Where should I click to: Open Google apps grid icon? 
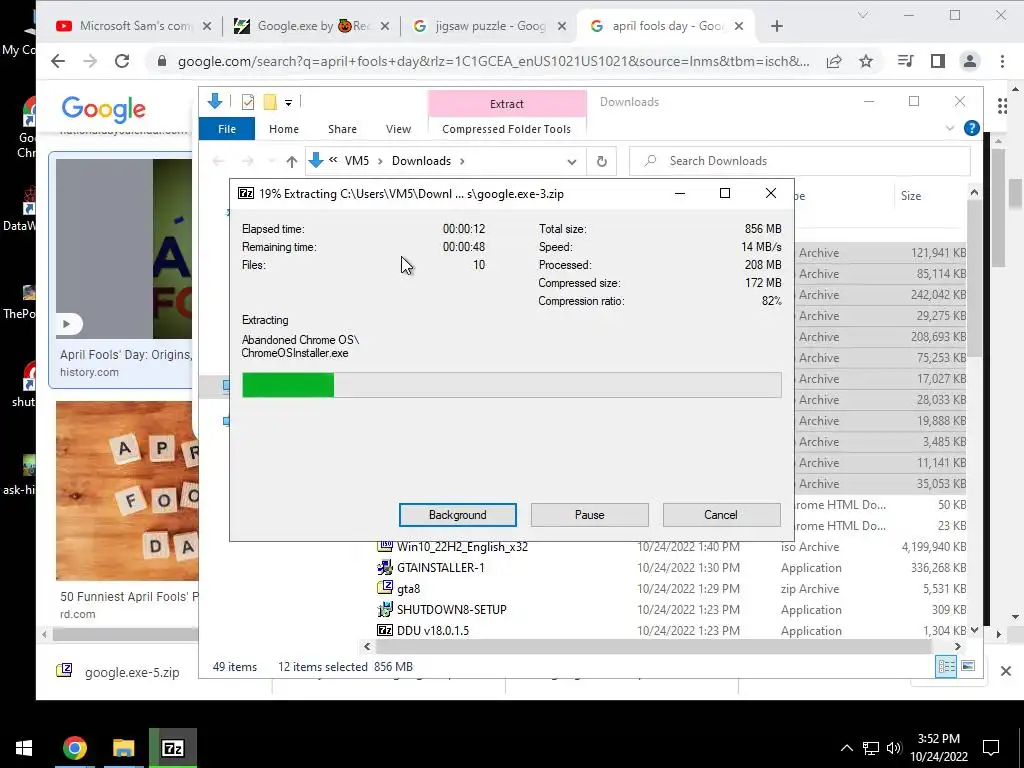point(1002,105)
